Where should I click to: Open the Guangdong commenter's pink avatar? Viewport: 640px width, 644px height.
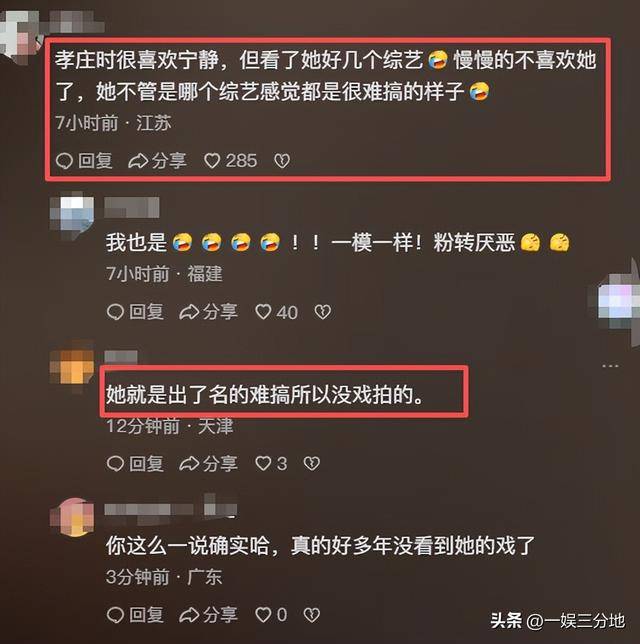pos(72,517)
